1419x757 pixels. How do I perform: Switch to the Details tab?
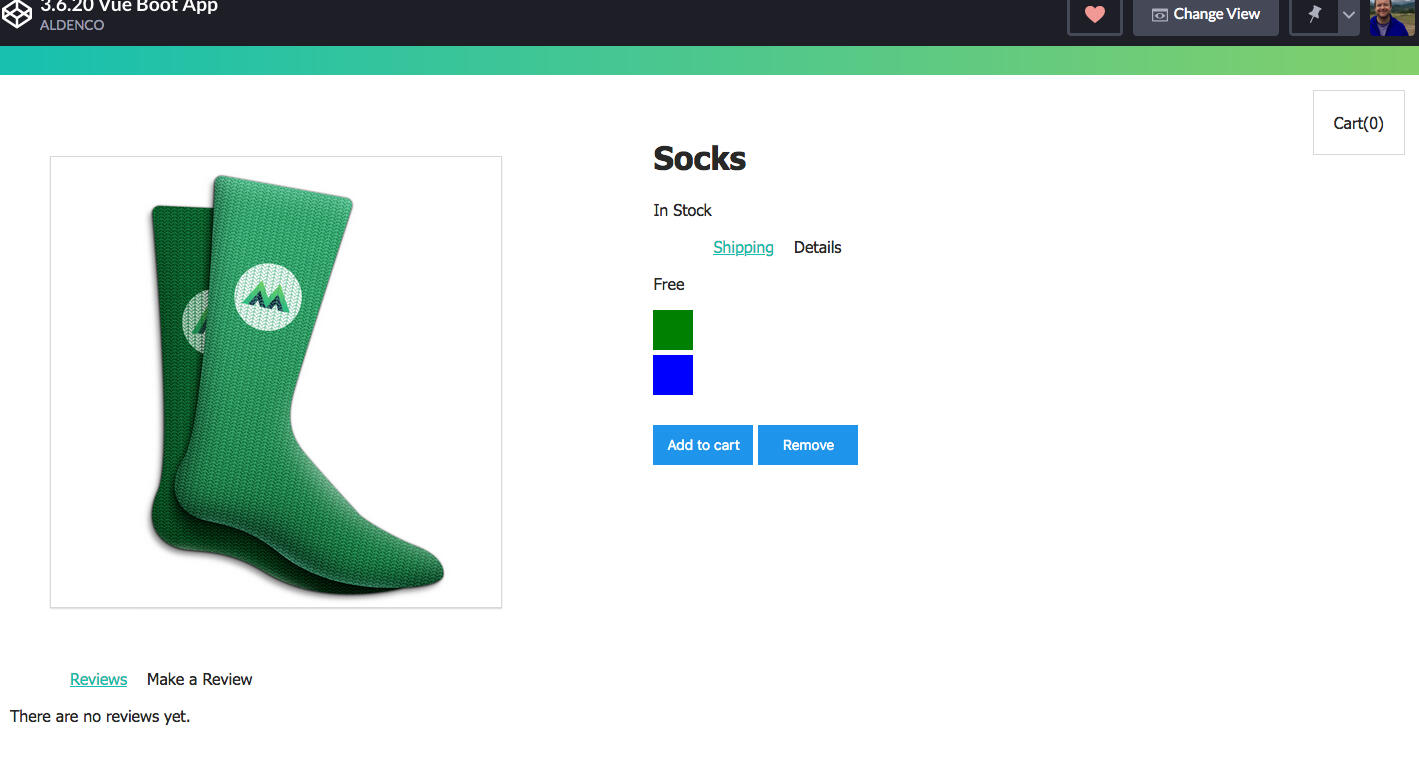click(817, 247)
